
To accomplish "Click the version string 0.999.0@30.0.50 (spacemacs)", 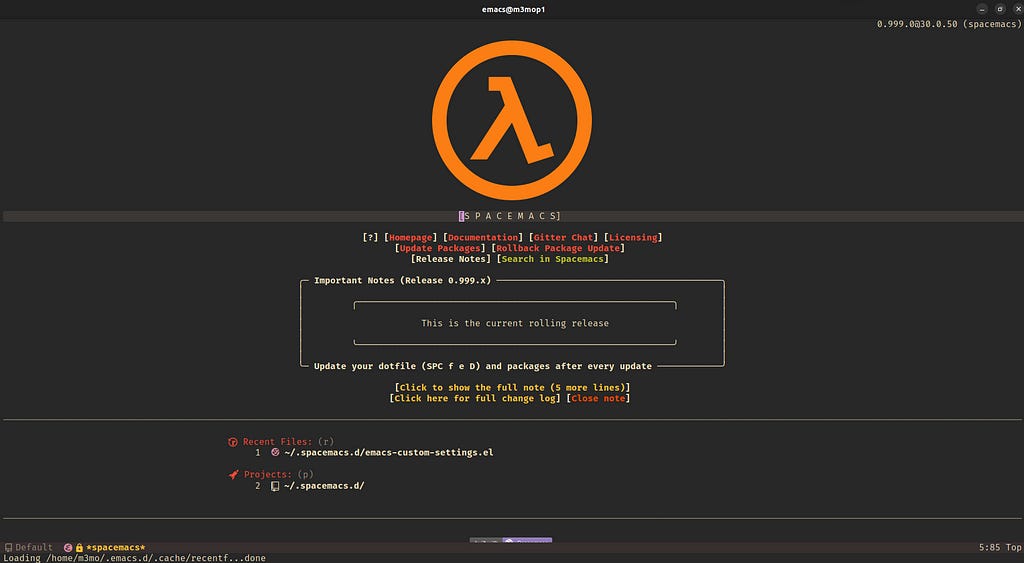I will pyautogui.click(x=949, y=24).
